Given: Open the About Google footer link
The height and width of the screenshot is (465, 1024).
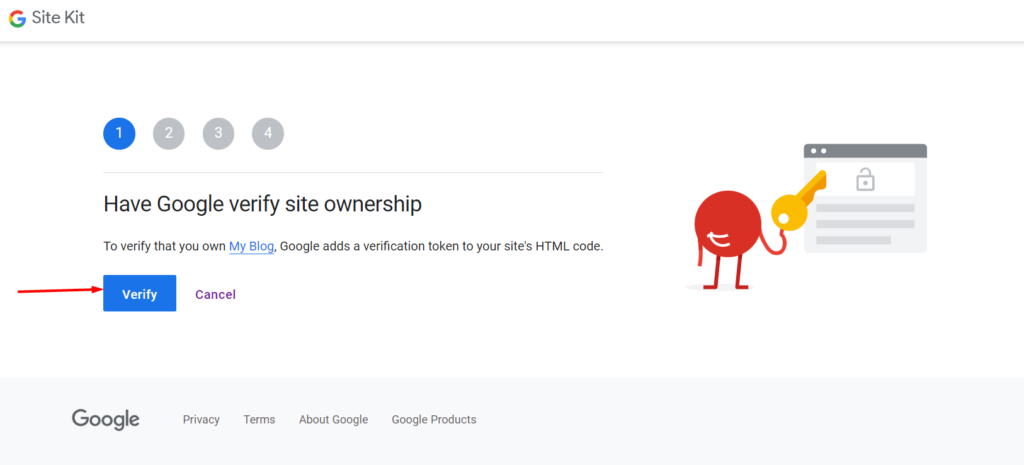Looking at the screenshot, I should (334, 419).
